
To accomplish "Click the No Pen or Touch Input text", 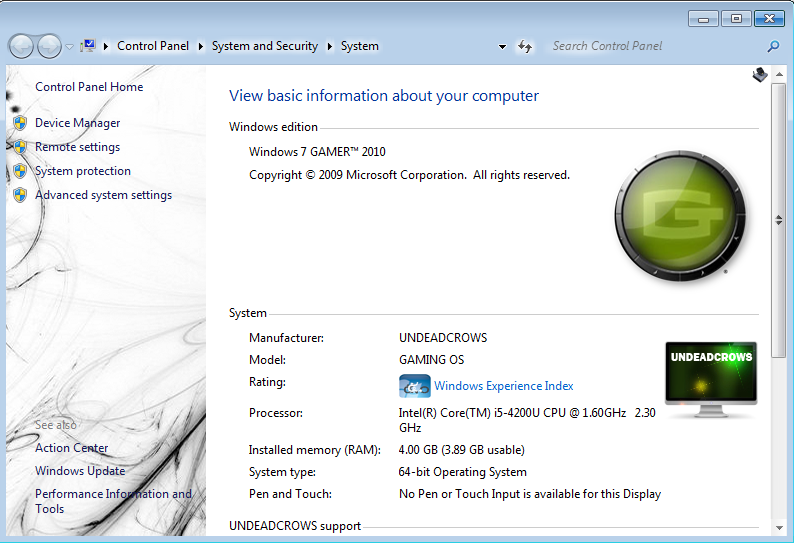I will tap(530, 494).
